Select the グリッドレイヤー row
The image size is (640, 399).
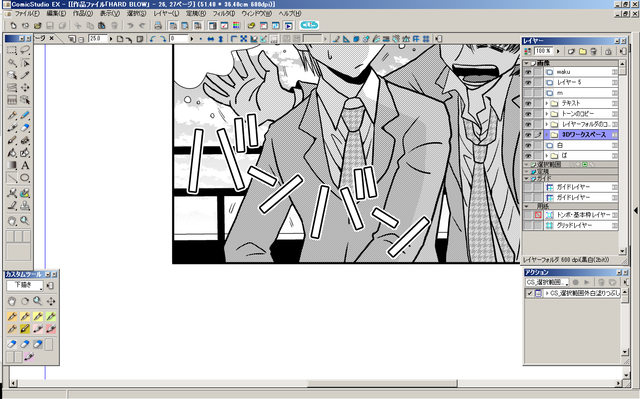pos(581,225)
